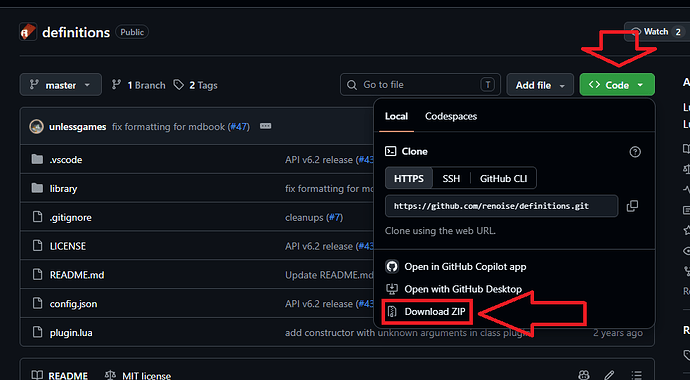Open the .vscode folder icon
The height and width of the screenshot is (380, 690).
(x=37, y=159)
